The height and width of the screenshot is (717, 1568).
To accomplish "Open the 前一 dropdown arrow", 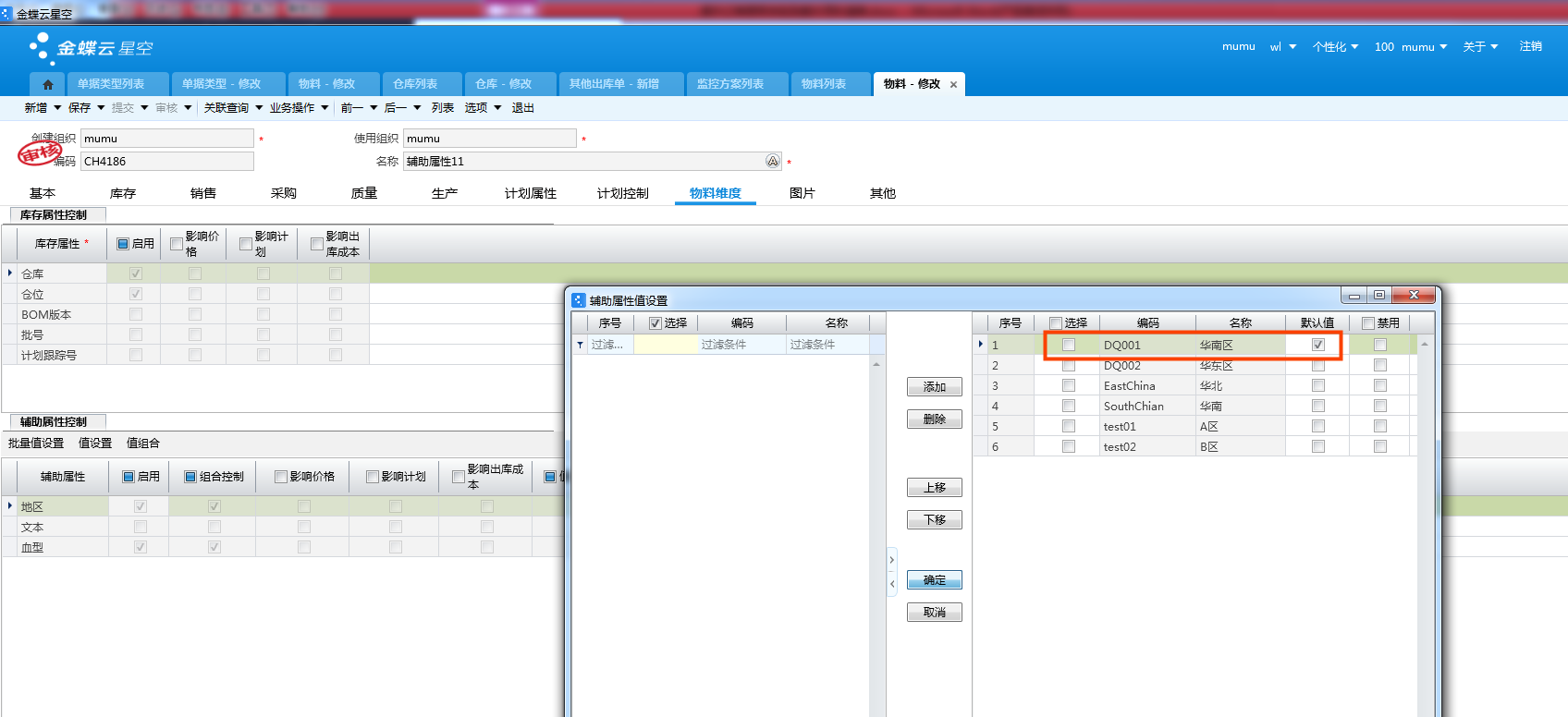I will (x=374, y=108).
